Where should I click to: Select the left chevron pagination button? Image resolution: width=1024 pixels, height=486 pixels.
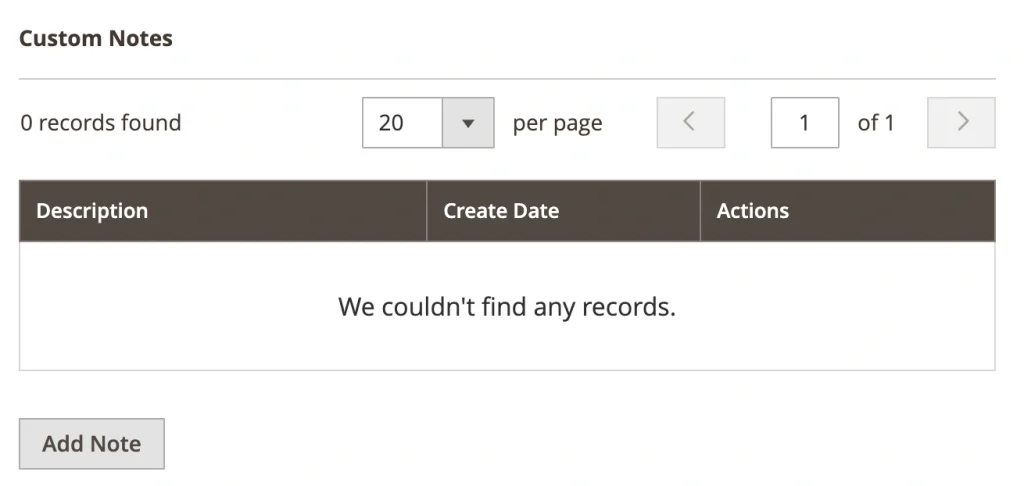pyautogui.click(x=690, y=123)
